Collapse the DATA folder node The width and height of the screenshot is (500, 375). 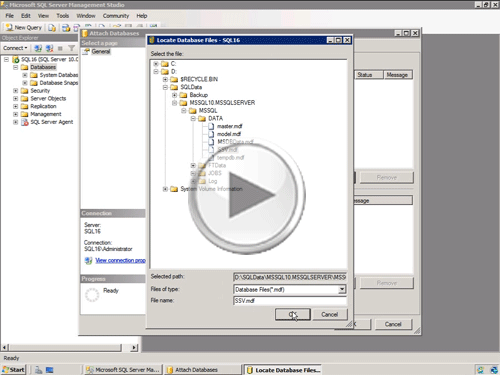point(193,118)
